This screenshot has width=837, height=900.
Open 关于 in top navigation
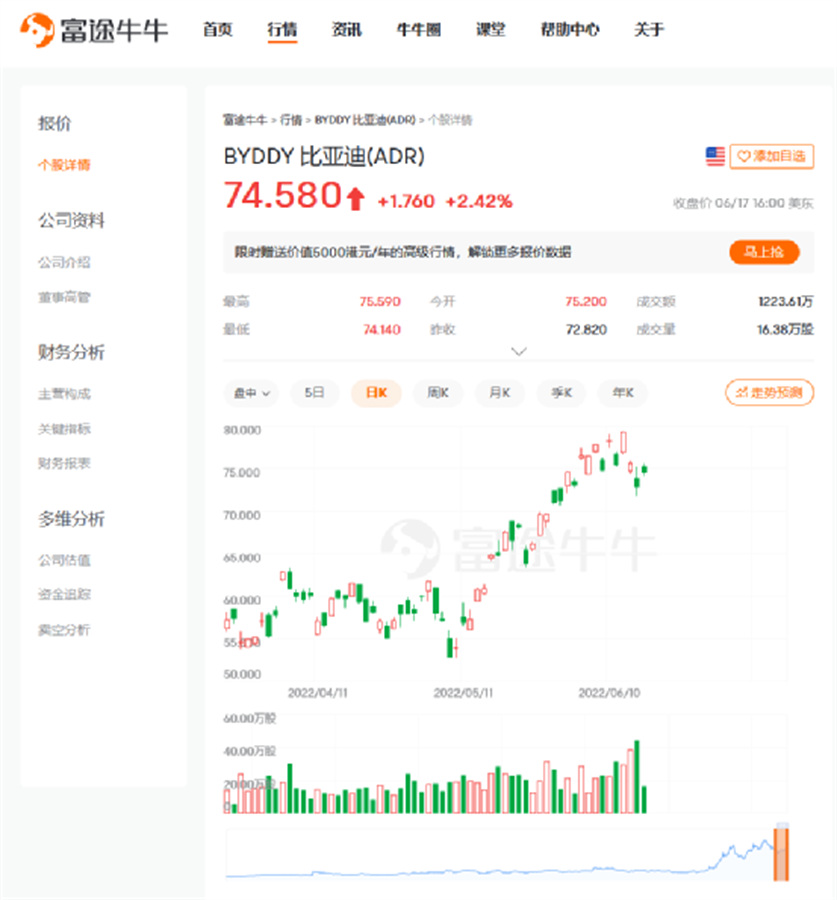coord(649,29)
